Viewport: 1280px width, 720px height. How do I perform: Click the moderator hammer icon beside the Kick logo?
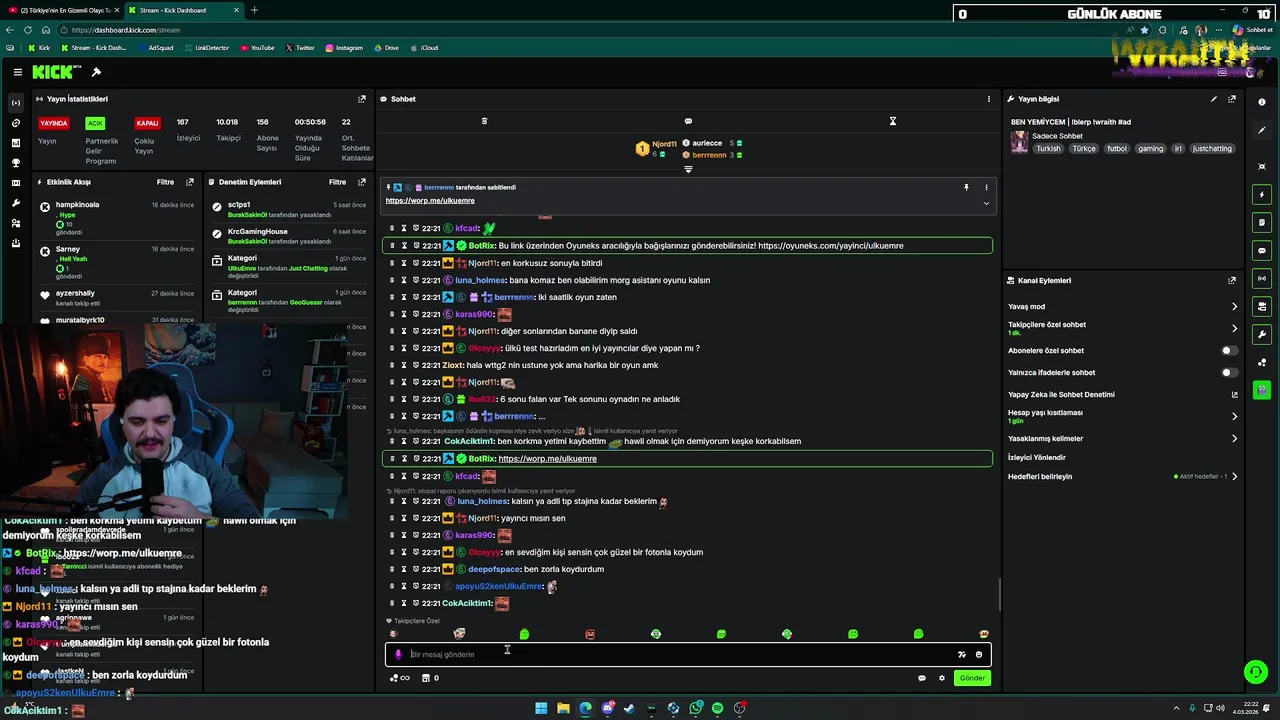96,72
